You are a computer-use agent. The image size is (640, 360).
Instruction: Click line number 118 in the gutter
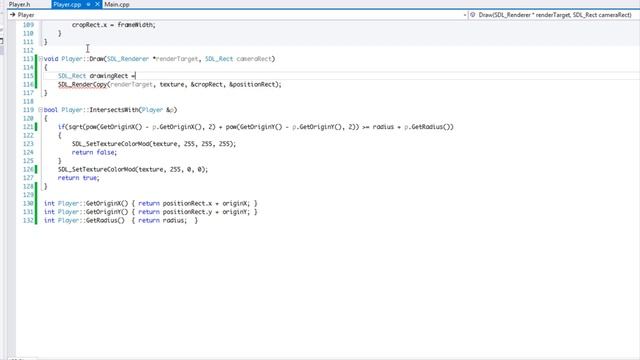point(28,102)
